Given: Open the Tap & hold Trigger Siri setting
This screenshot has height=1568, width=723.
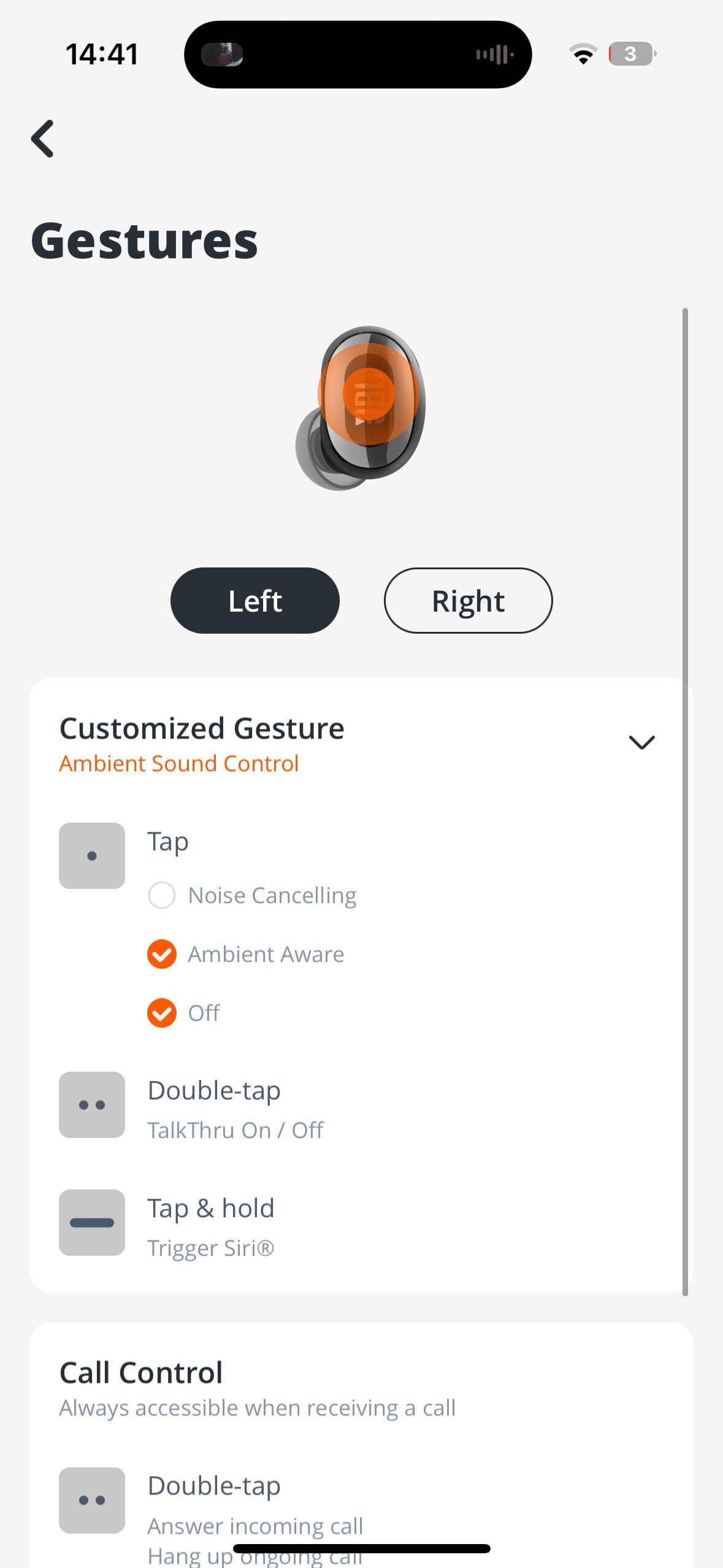Looking at the screenshot, I should 211,1248.
